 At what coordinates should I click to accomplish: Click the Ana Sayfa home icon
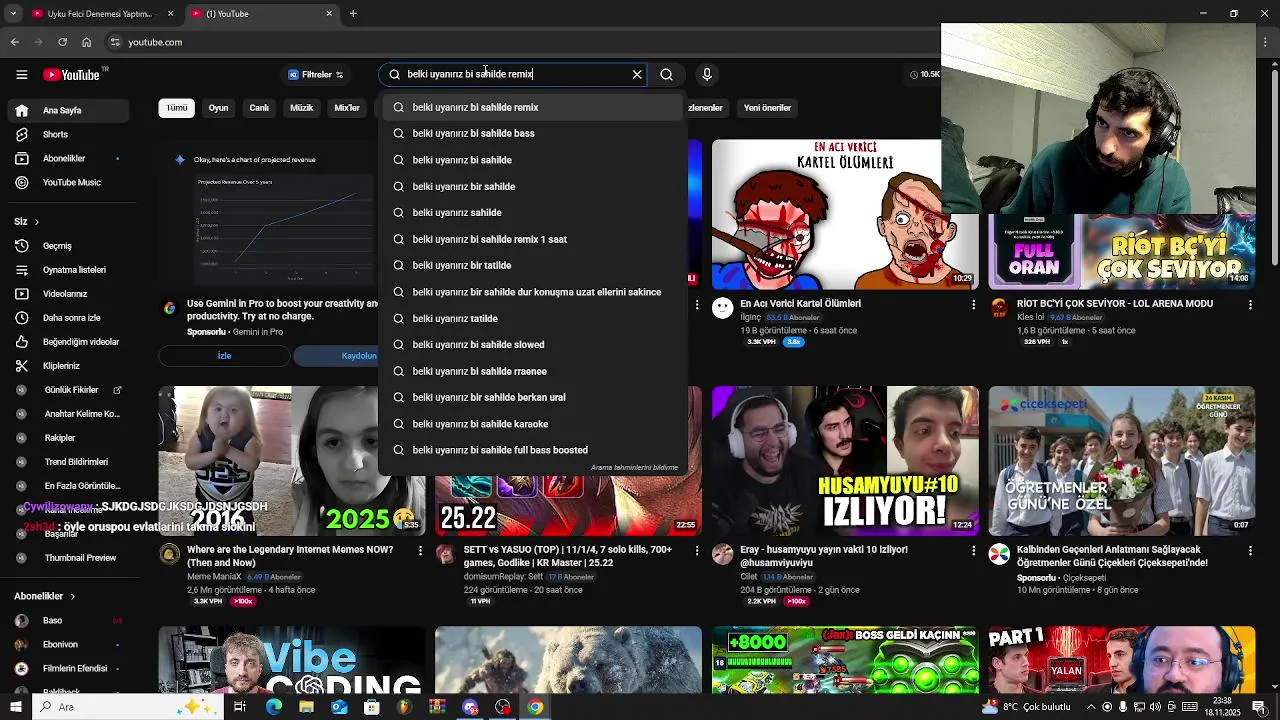click(21, 110)
